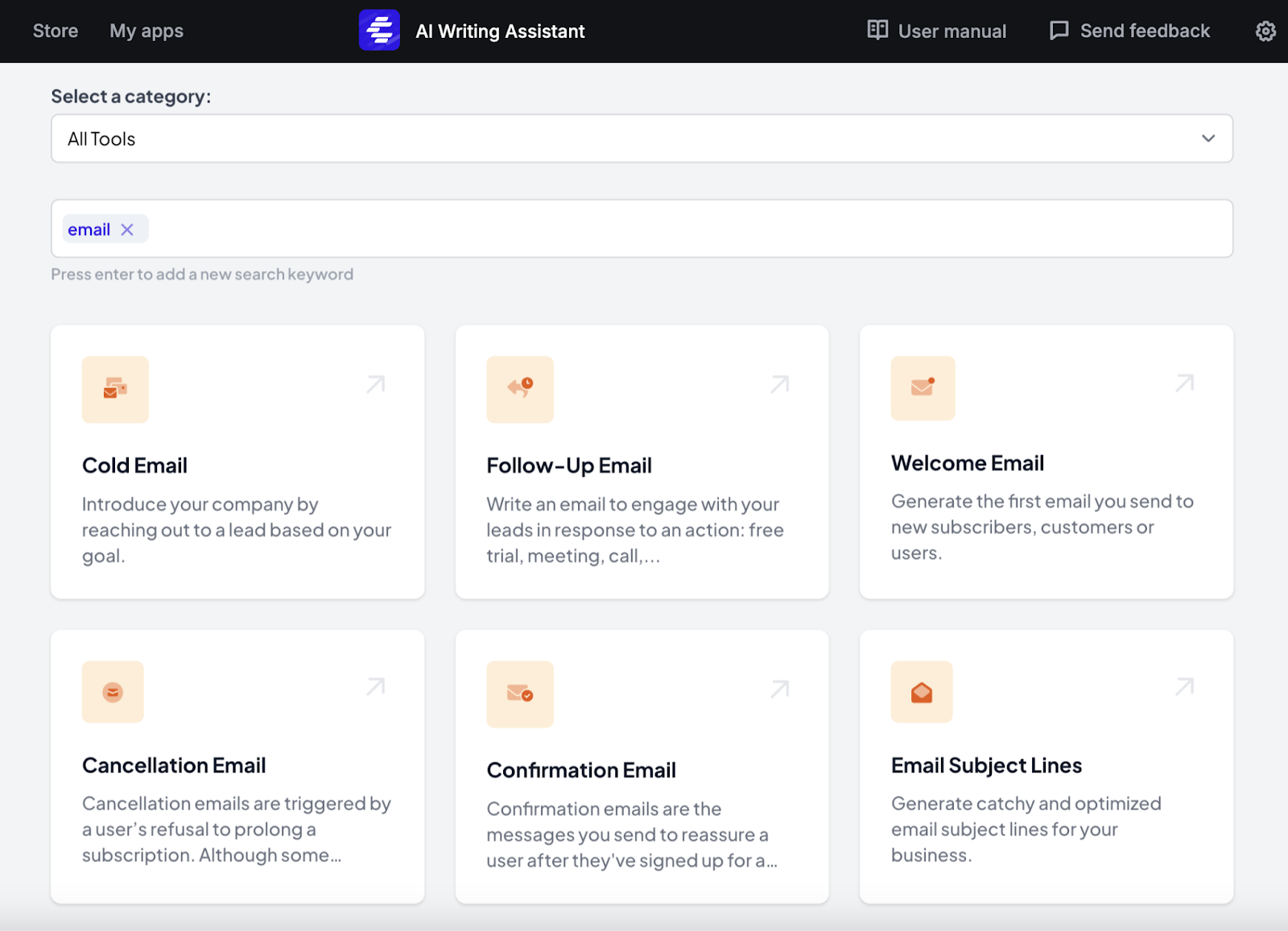
Task: Expand the All Tools category dropdown
Action: [x=642, y=139]
